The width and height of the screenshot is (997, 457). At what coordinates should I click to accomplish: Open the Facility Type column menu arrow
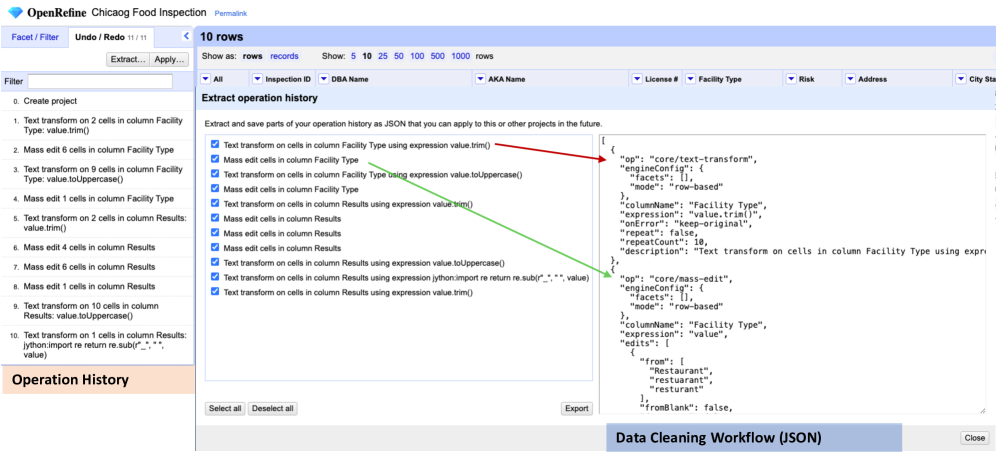pyautogui.click(x=691, y=79)
